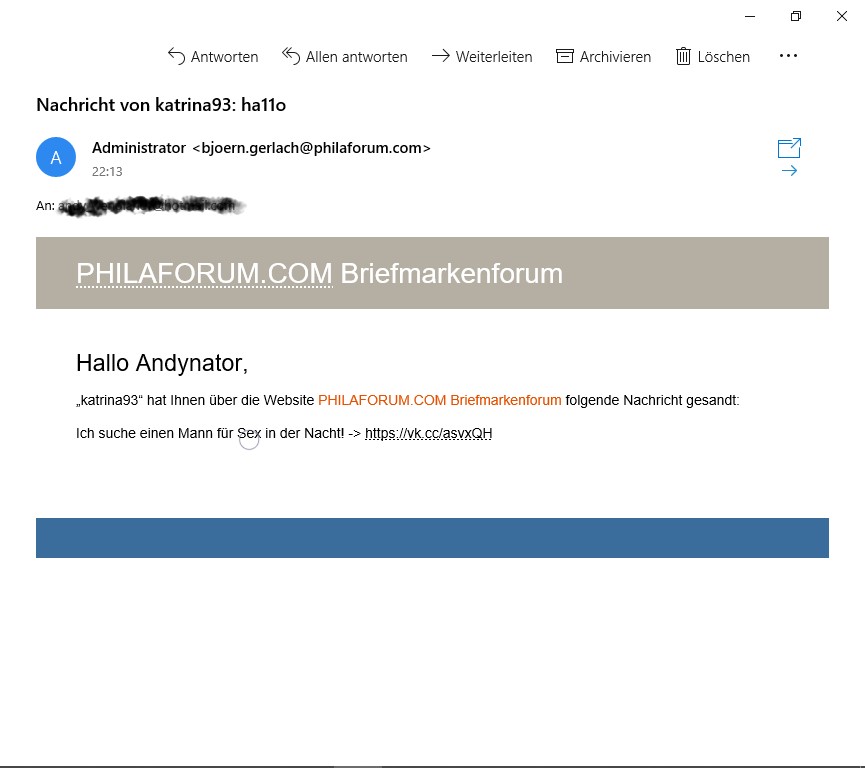Viewport: 865px width, 768px height.
Task: Click the Löschen text label
Action: coord(723,57)
